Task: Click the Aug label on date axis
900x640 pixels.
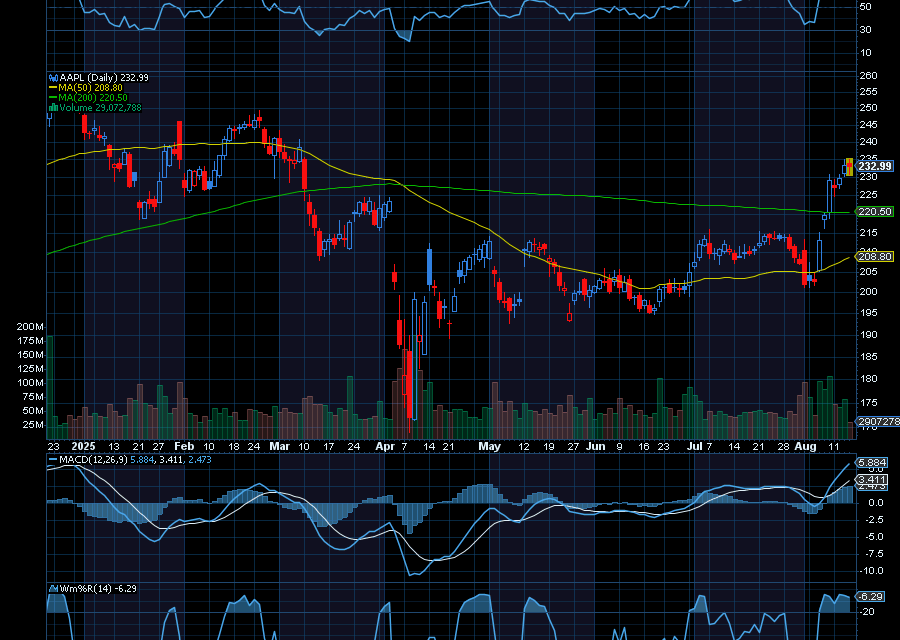Action: point(806,446)
